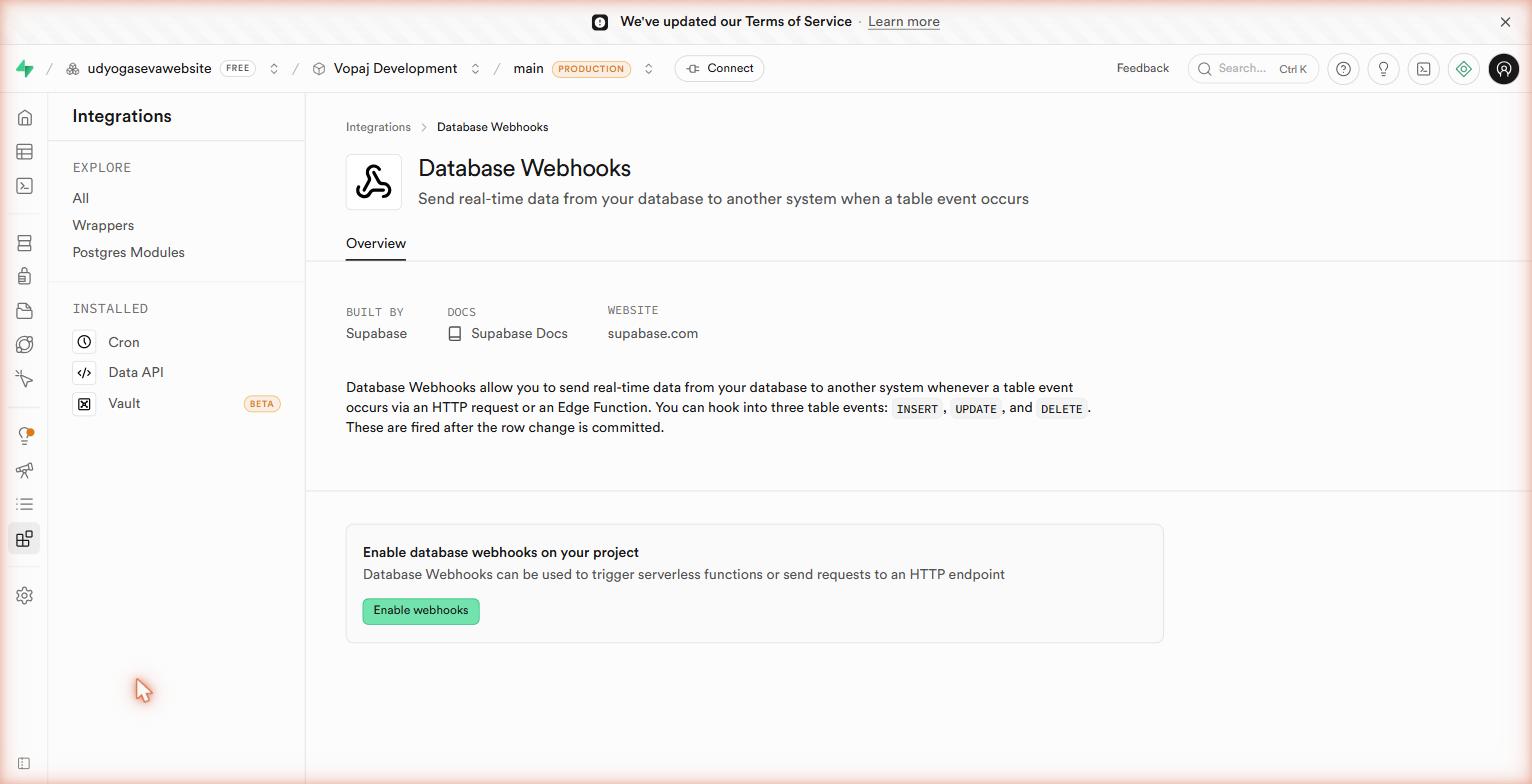Click the Database Webhooks logo icon

coord(374,182)
